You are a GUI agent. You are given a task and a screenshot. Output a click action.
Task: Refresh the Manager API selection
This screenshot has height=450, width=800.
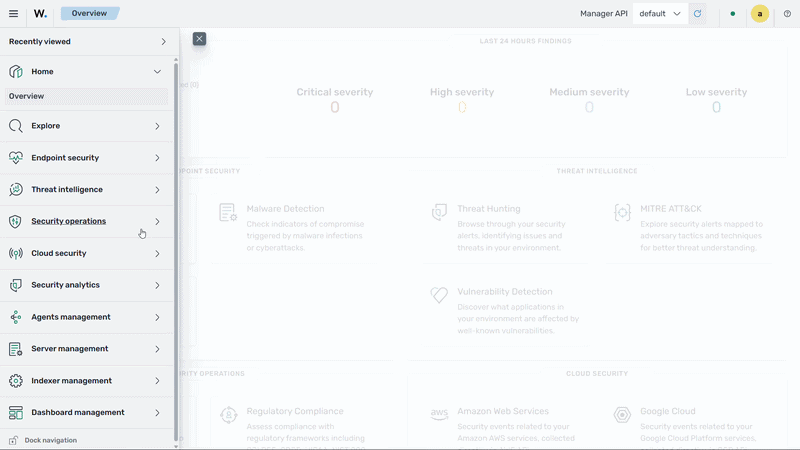tap(697, 14)
